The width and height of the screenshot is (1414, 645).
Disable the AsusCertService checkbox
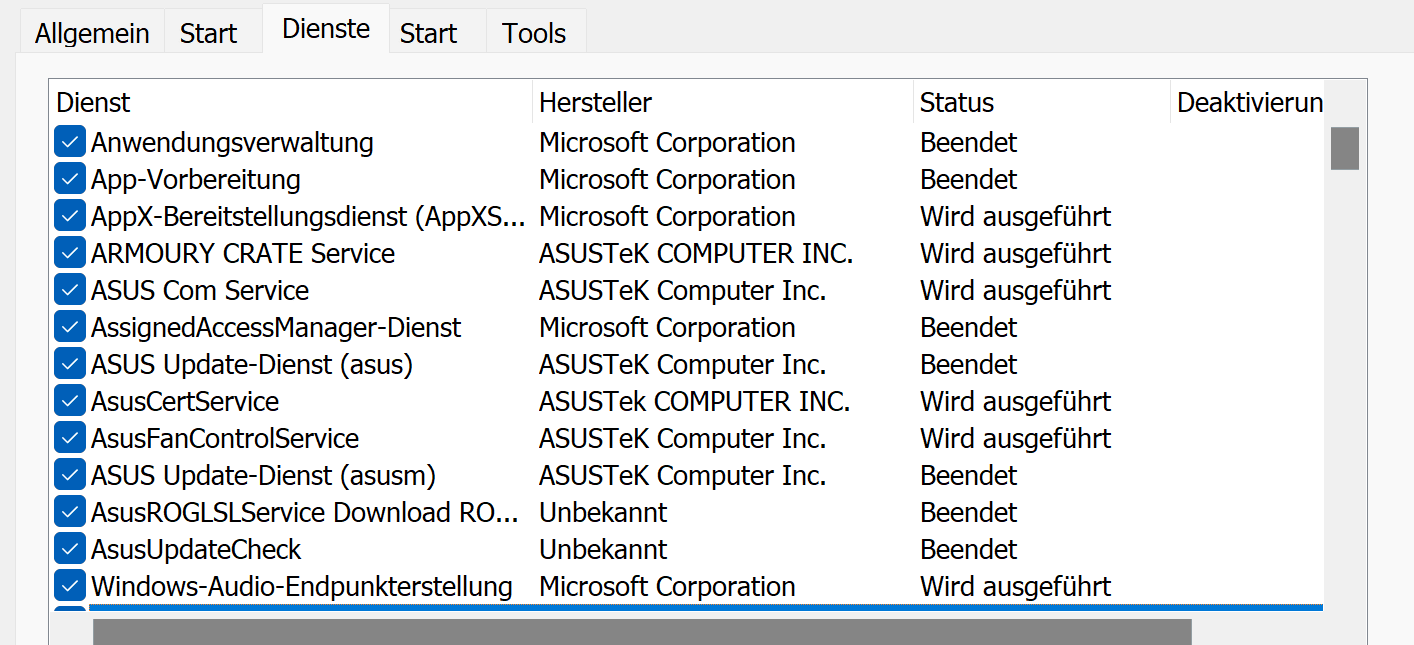pos(69,401)
